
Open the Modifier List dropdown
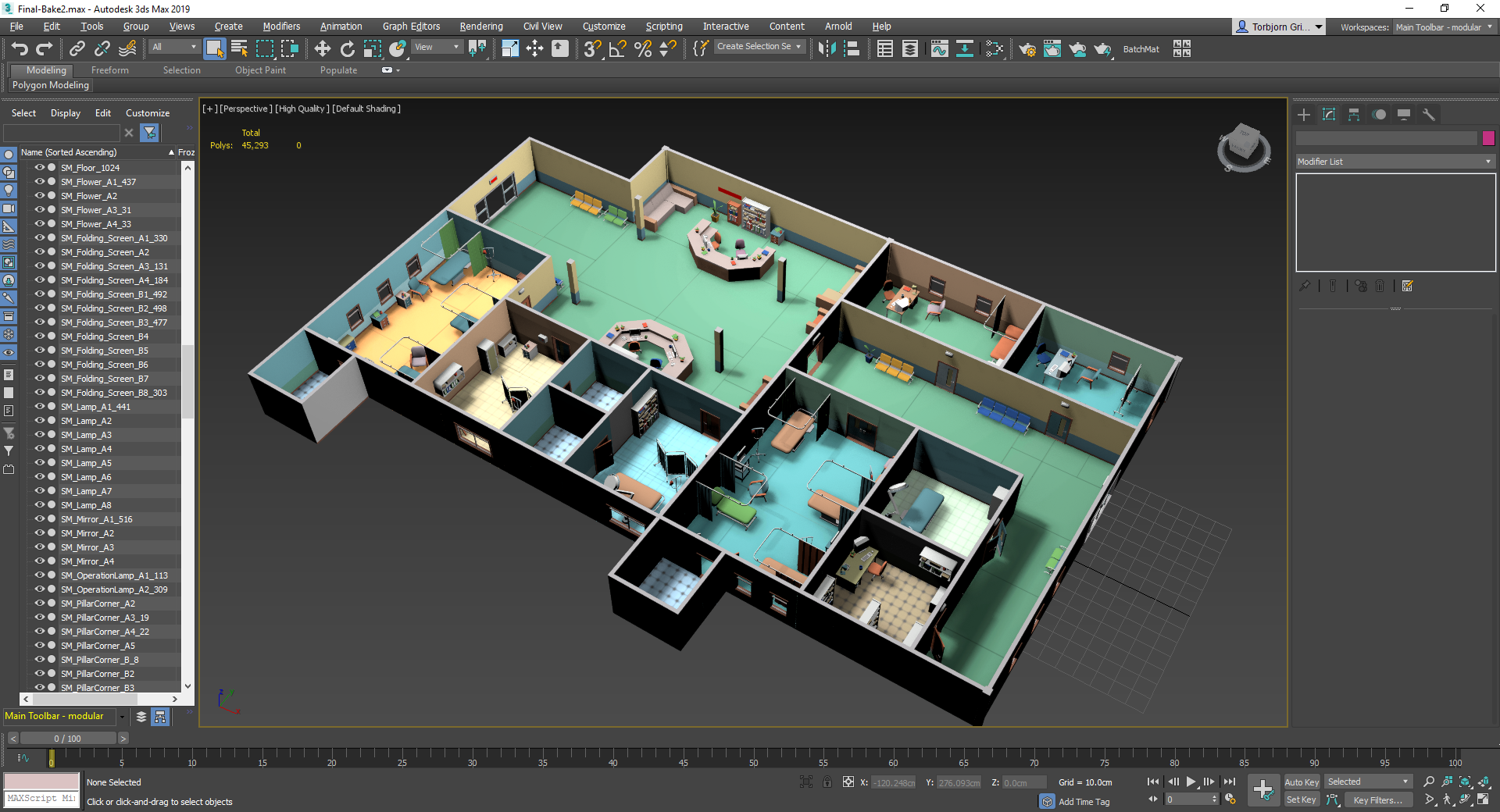(x=1395, y=161)
